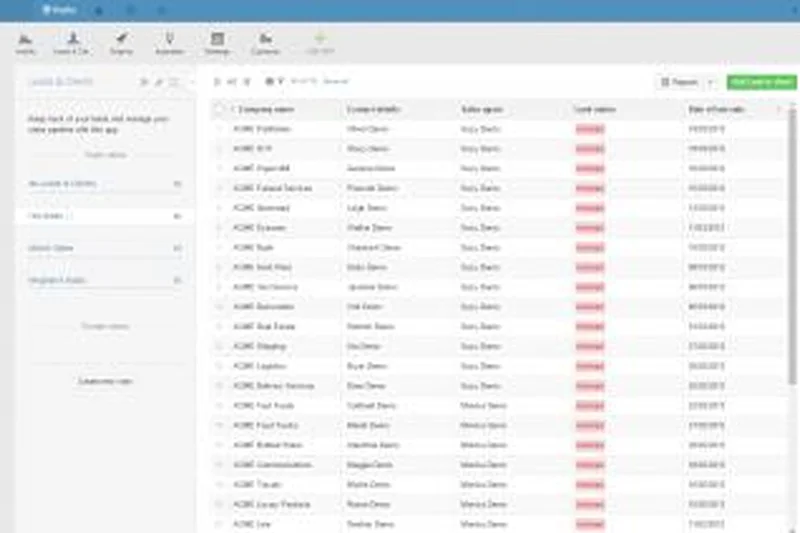Click the green plus Add App icon
The width and height of the screenshot is (800, 533).
pos(319,41)
